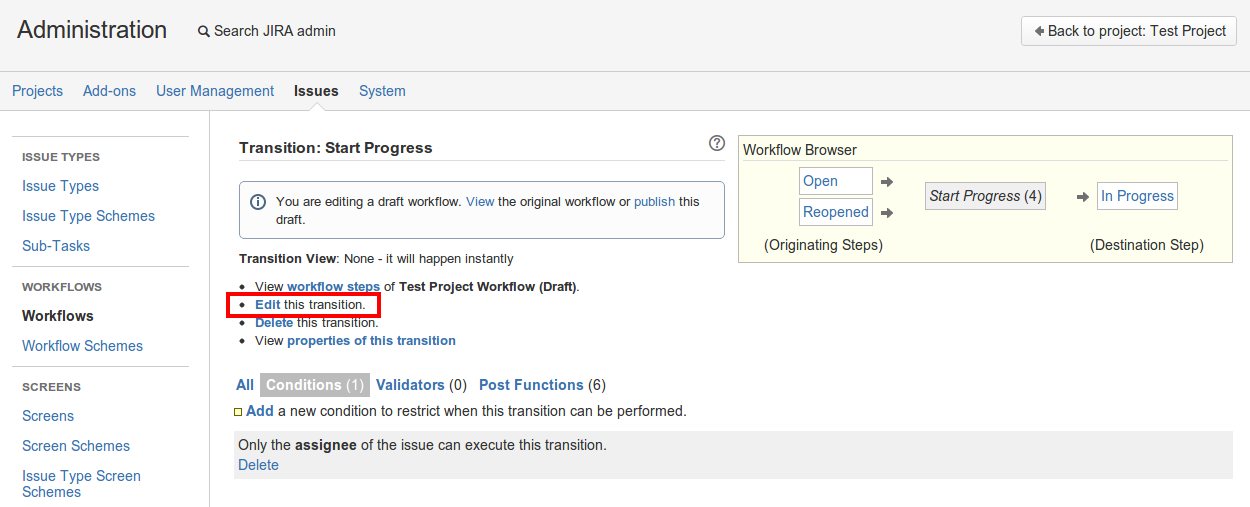Show the Post Functions tab

coord(531,385)
